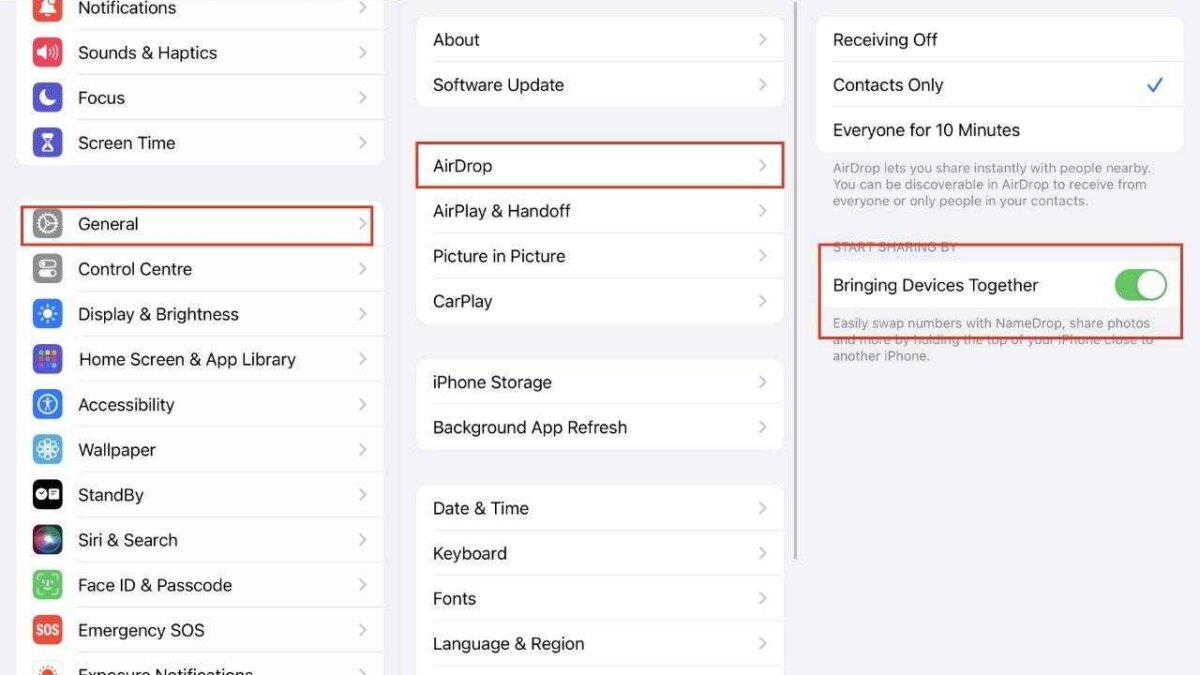
Task: Toggle the Bringing Devices Together switch
Action: 1140,285
